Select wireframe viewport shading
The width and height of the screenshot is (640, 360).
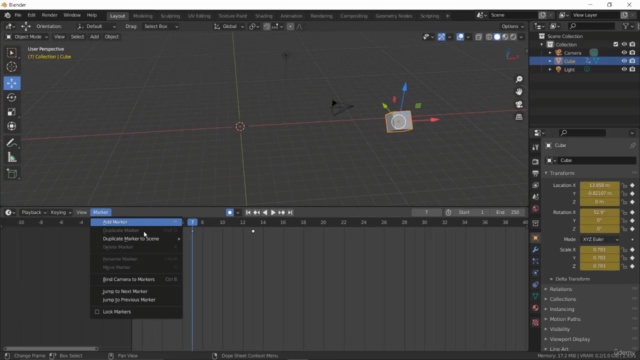click(x=489, y=37)
